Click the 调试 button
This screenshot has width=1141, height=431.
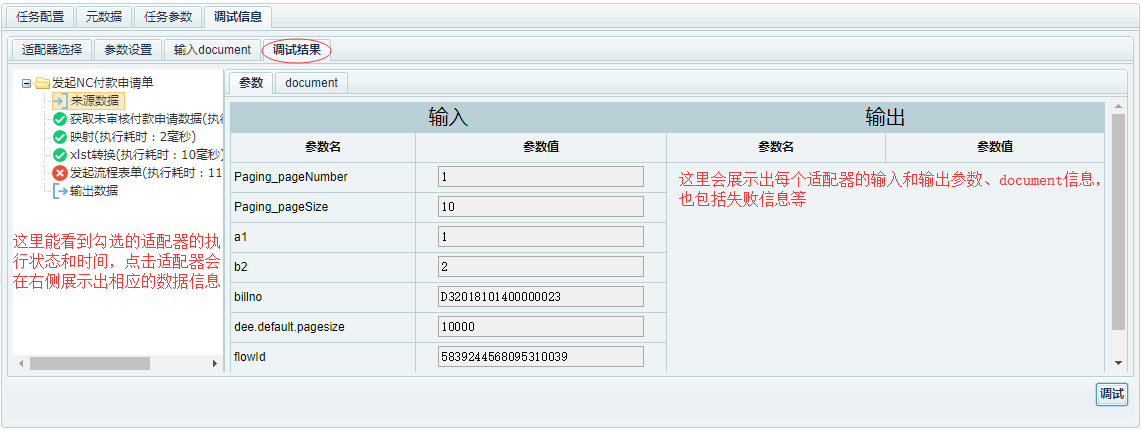pyautogui.click(x=1111, y=394)
